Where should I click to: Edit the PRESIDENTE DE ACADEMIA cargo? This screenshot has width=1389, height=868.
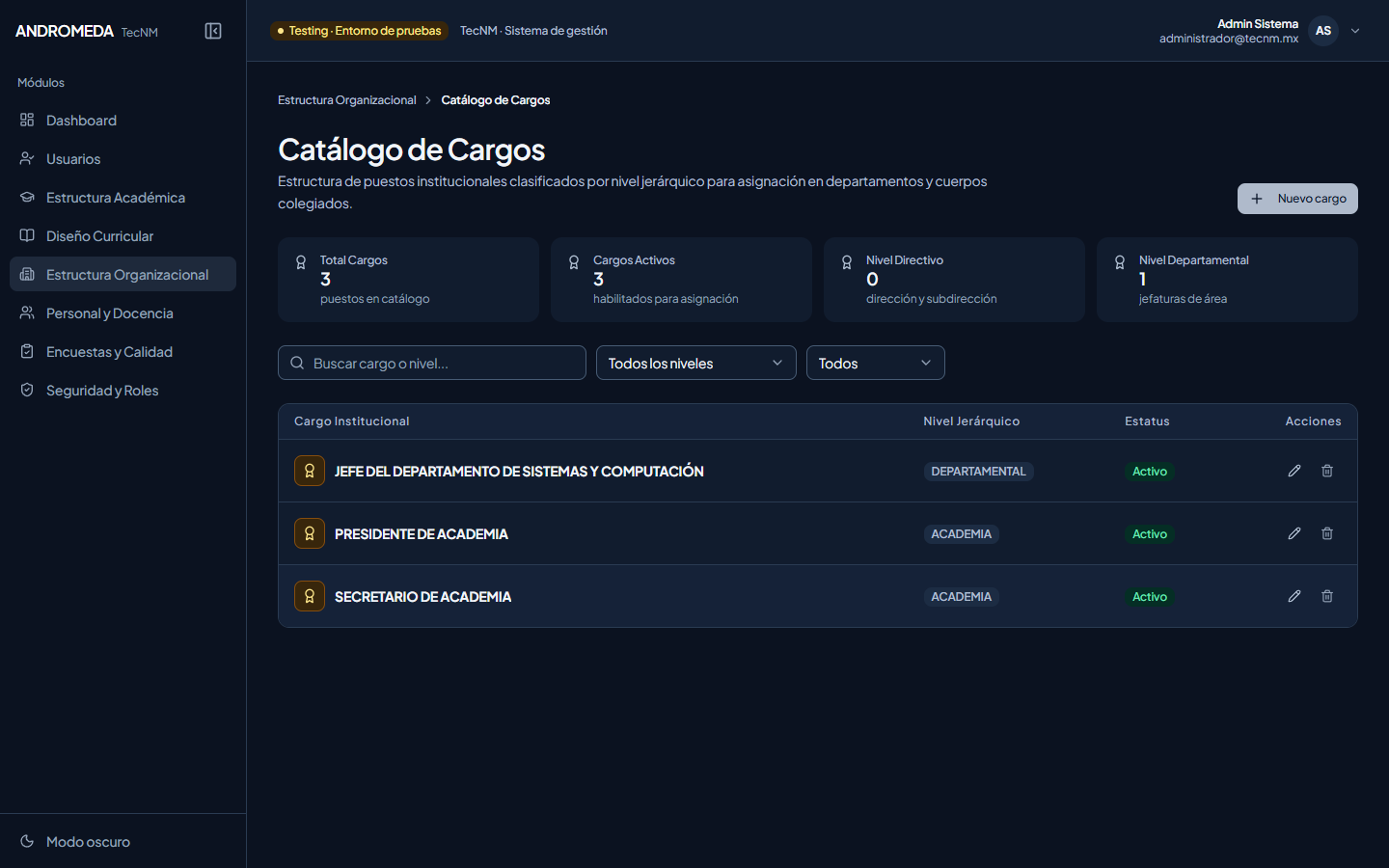tap(1294, 533)
